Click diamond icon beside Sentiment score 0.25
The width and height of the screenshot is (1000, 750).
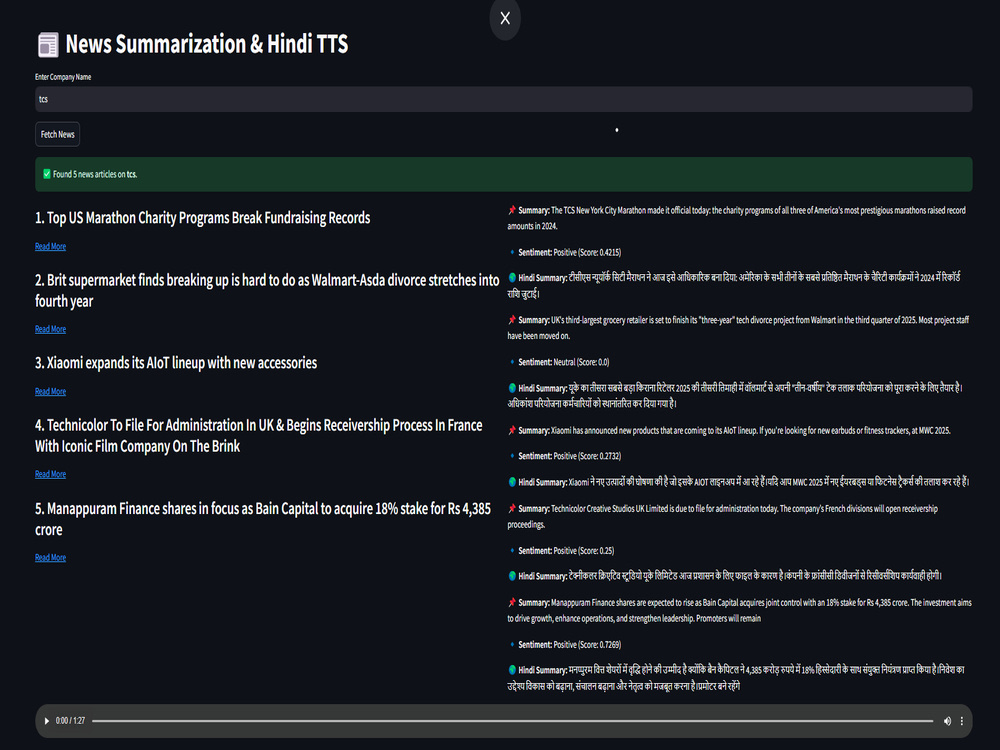pos(512,550)
